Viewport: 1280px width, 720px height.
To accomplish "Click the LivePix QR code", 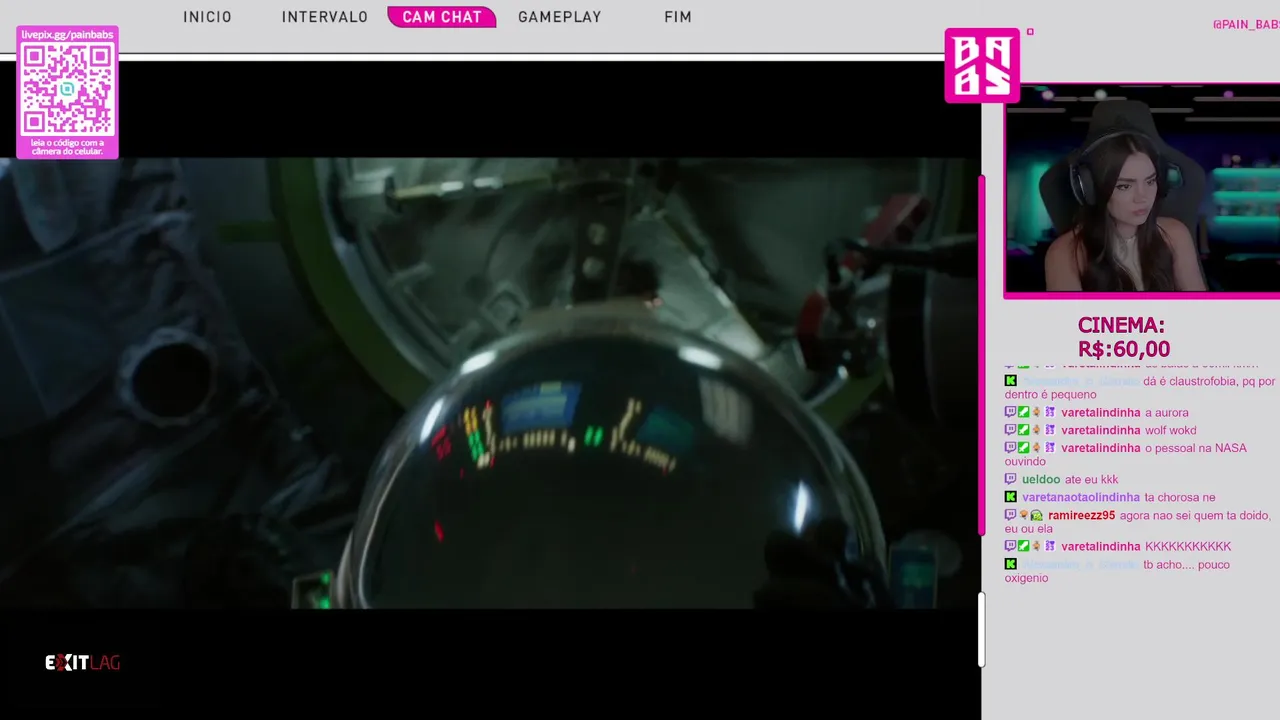I will click(67, 90).
